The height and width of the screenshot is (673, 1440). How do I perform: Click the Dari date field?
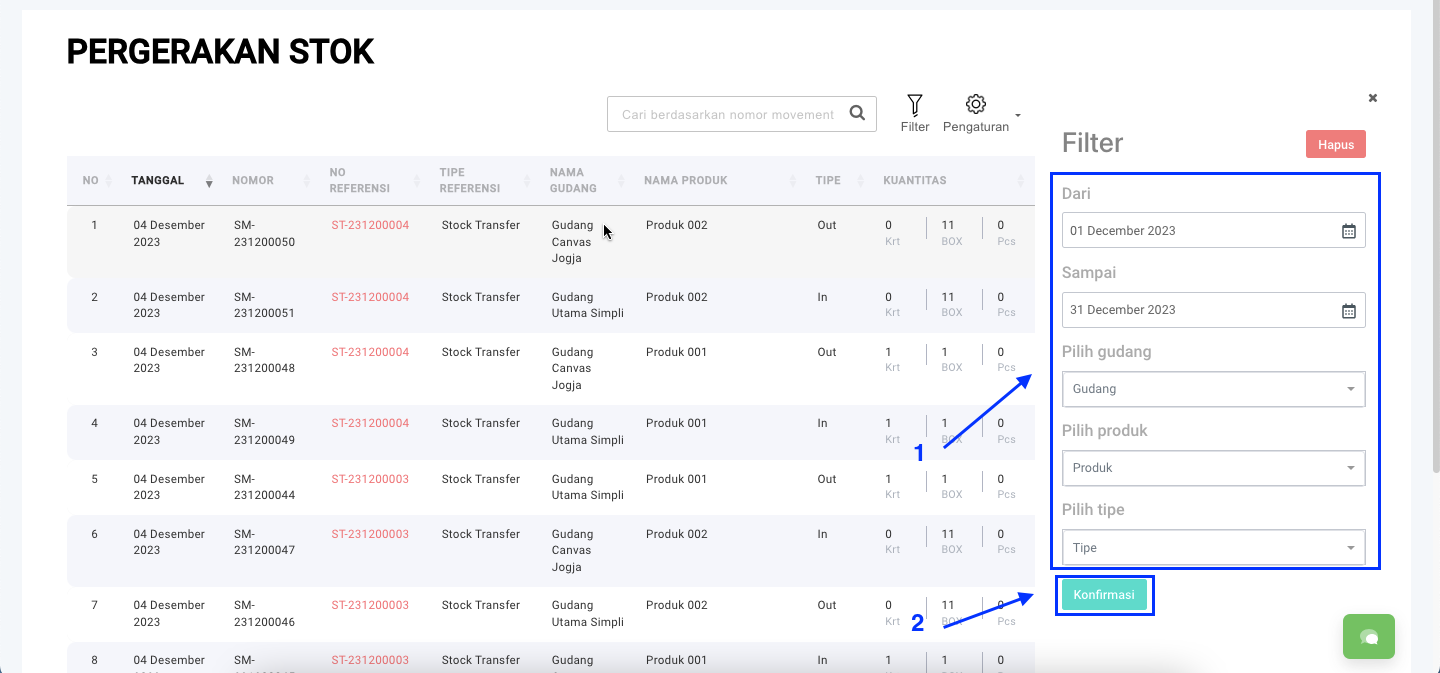tap(1200, 231)
